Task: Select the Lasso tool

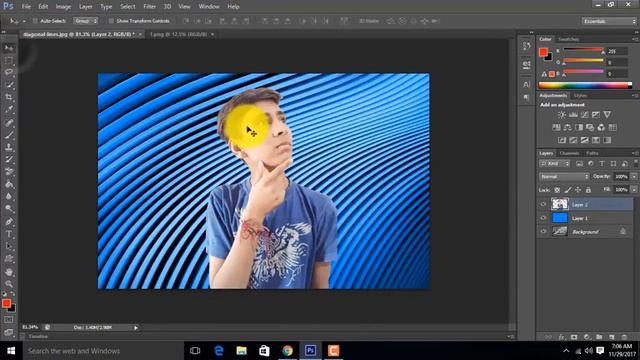Action: point(9,73)
